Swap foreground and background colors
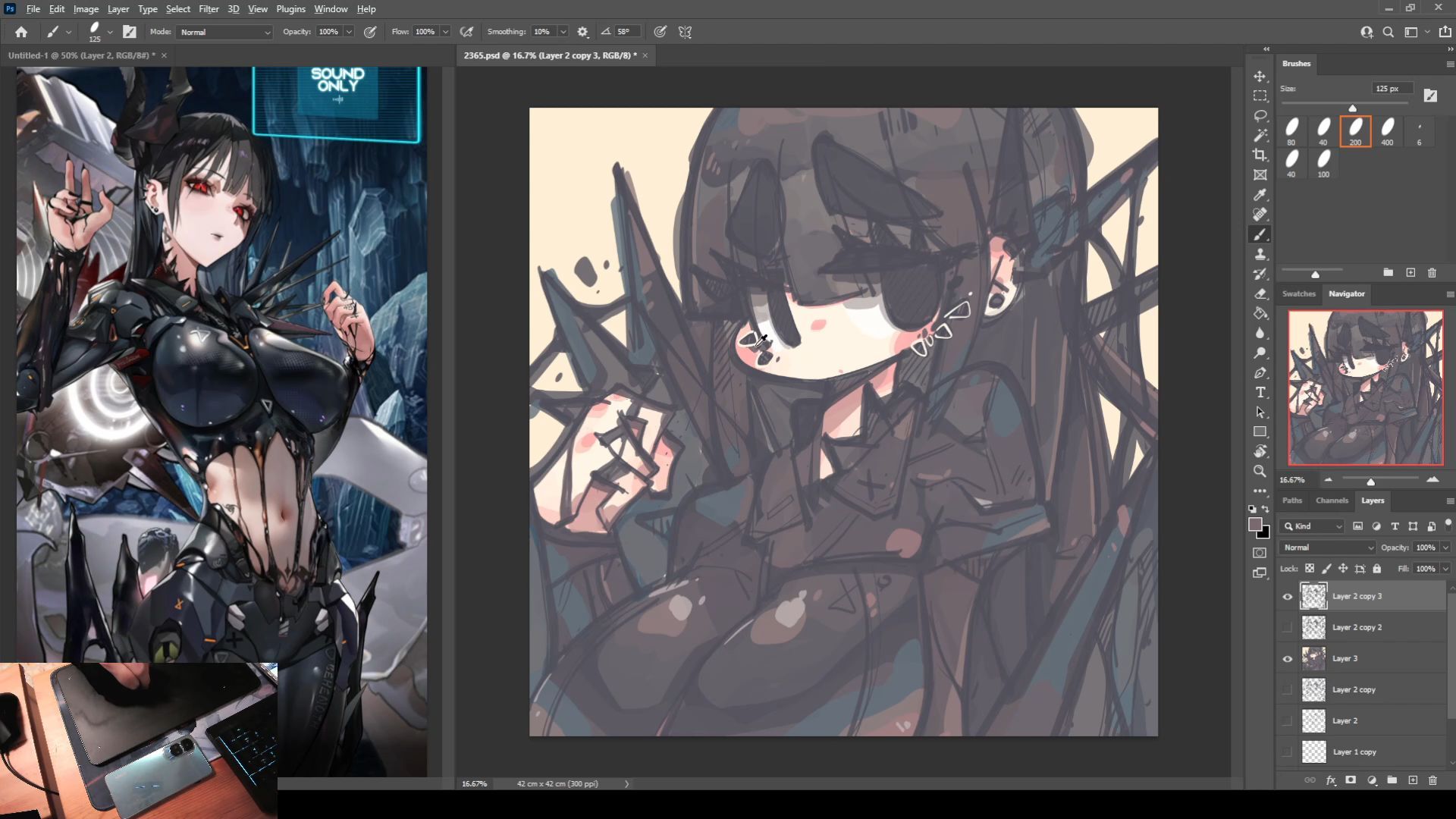The height and width of the screenshot is (819, 1456). 1265,510
